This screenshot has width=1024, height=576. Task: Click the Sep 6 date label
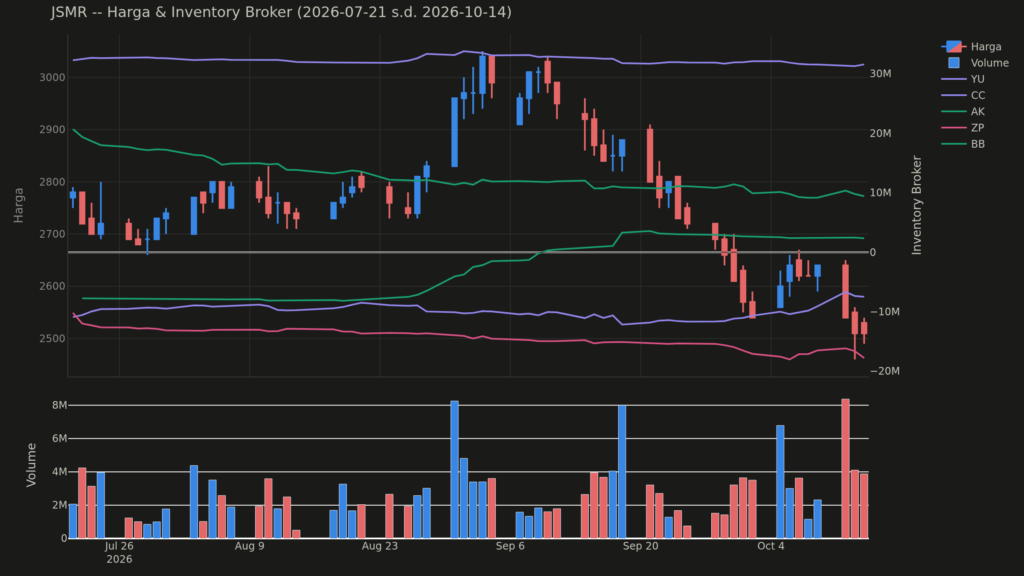(510, 546)
